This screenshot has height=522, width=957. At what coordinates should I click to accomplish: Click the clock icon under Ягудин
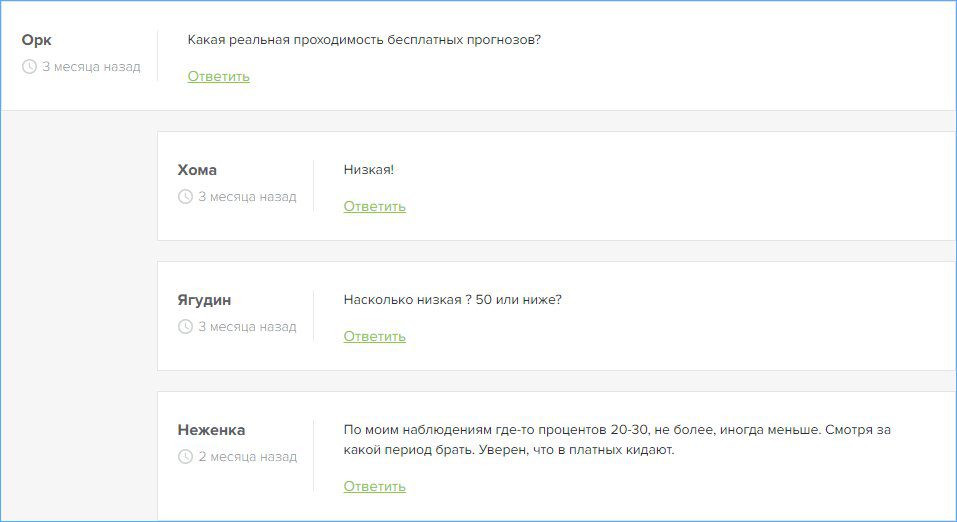185,327
